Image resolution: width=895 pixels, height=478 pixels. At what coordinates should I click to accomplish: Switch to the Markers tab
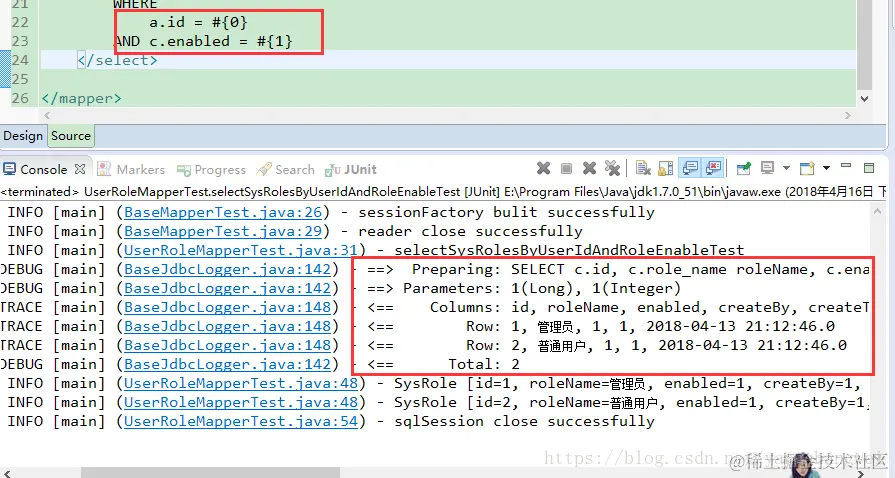click(x=131, y=169)
